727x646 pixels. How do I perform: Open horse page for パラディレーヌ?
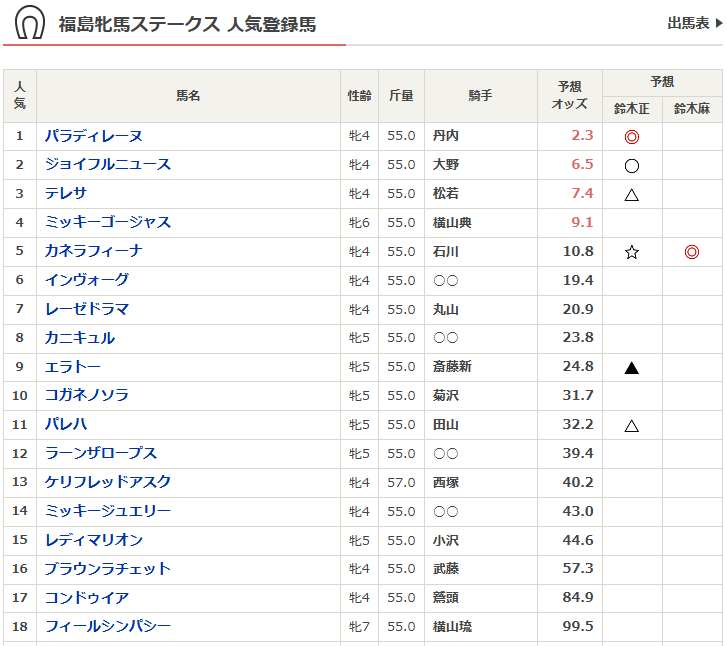tap(94, 136)
